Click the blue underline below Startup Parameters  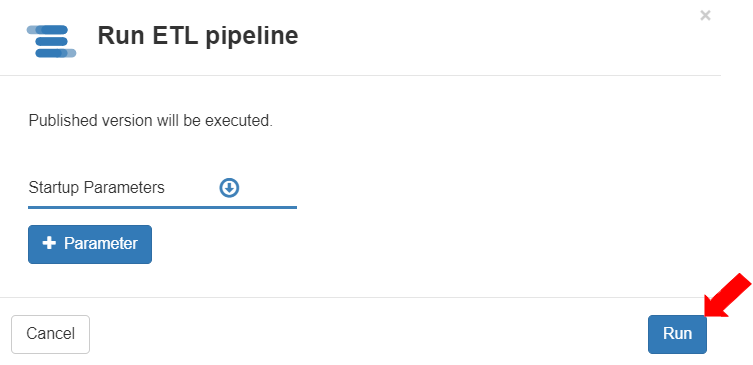point(162,207)
